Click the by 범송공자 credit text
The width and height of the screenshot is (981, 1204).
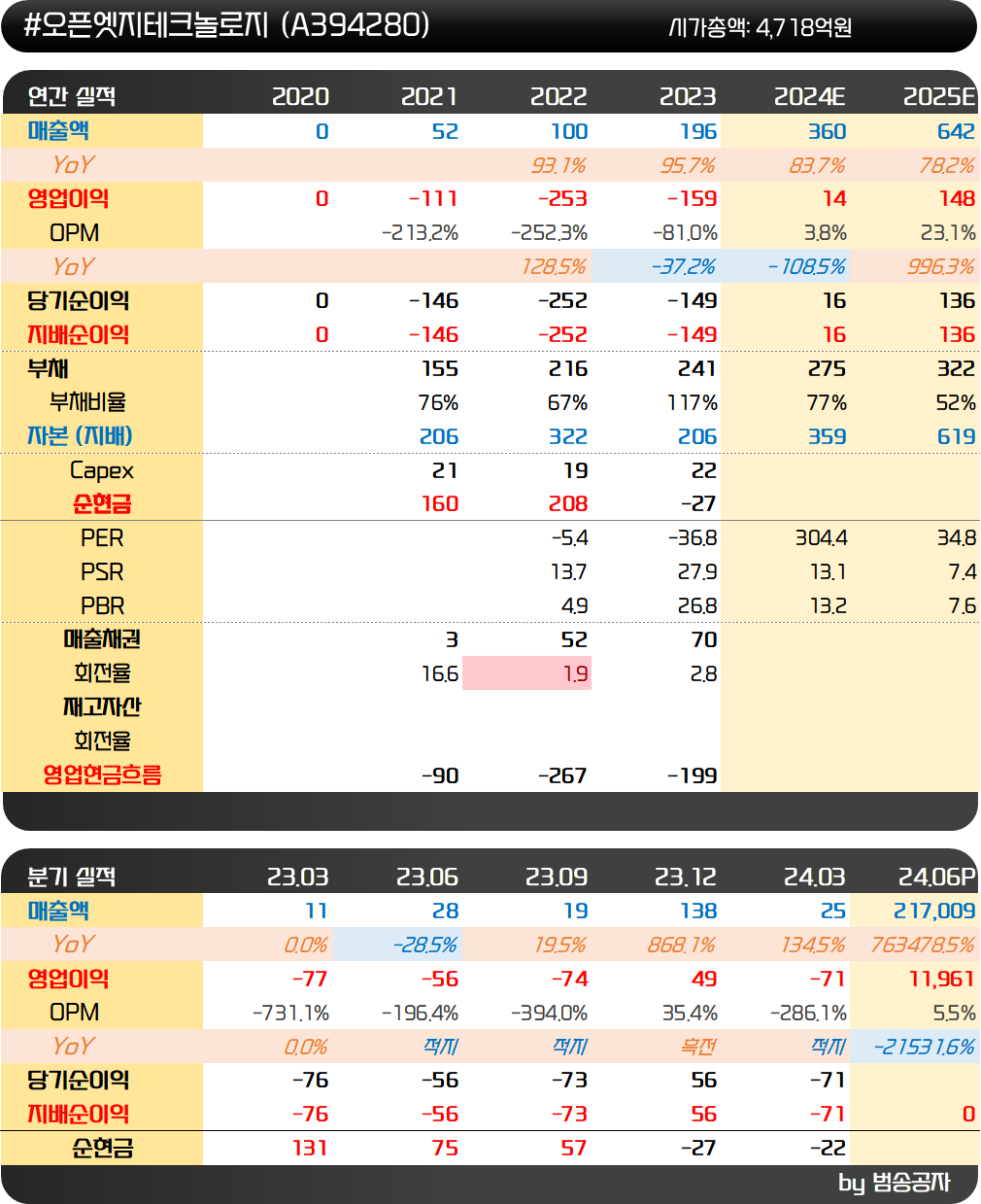[x=894, y=1183]
